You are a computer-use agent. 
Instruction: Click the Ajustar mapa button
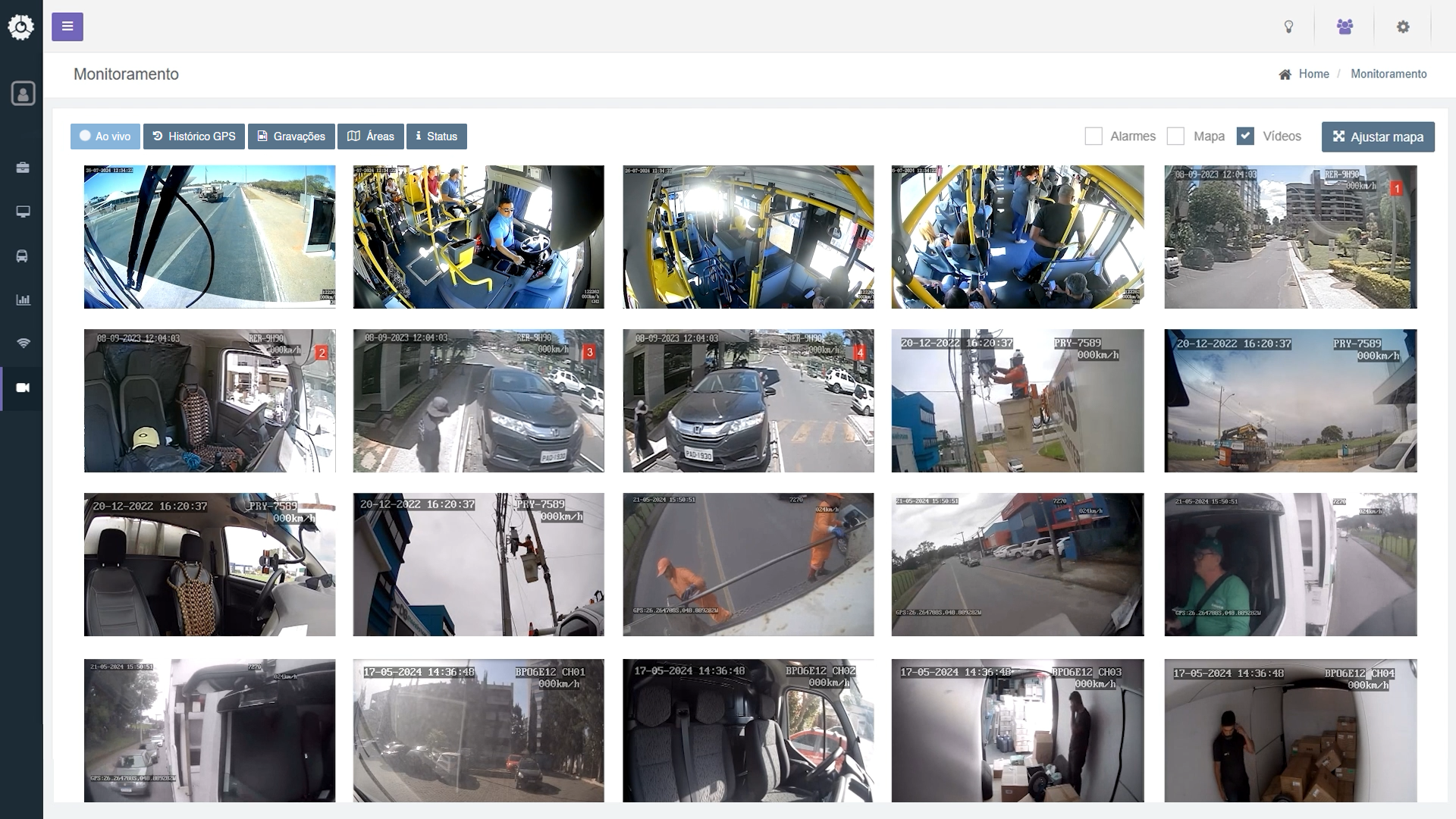pos(1378,137)
